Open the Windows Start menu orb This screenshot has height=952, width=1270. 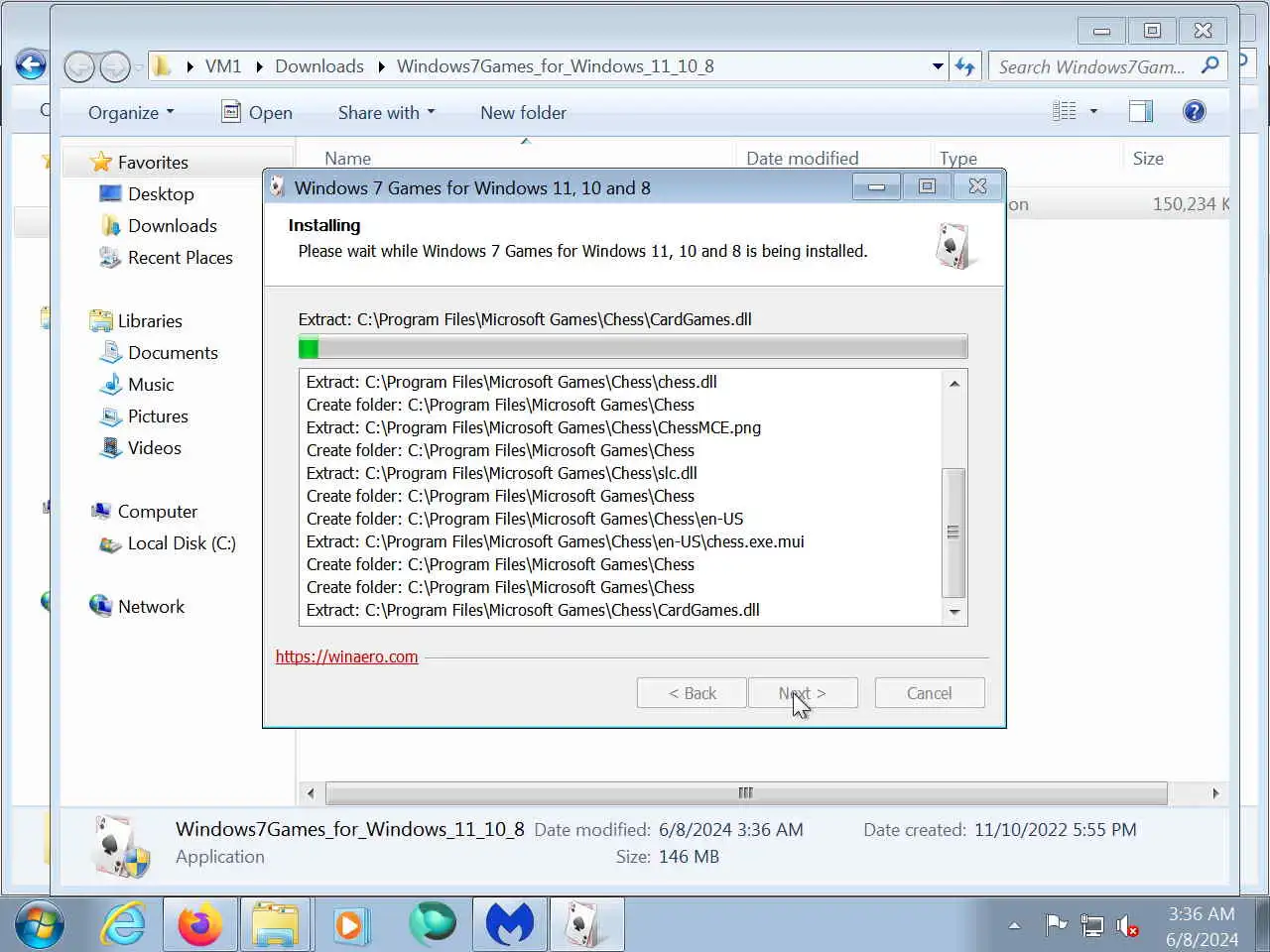(x=40, y=925)
